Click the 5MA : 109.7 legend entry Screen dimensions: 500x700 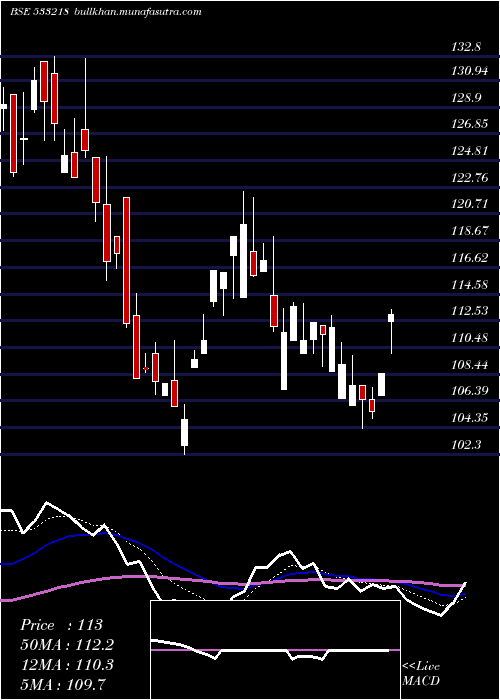(x=63, y=684)
